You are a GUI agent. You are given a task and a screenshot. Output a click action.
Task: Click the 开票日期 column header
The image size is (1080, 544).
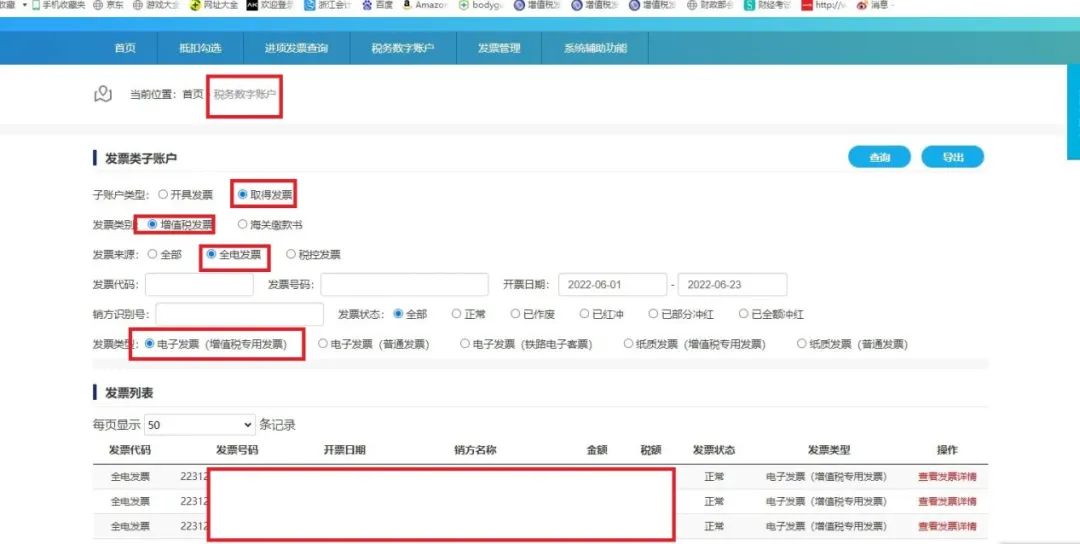point(344,450)
